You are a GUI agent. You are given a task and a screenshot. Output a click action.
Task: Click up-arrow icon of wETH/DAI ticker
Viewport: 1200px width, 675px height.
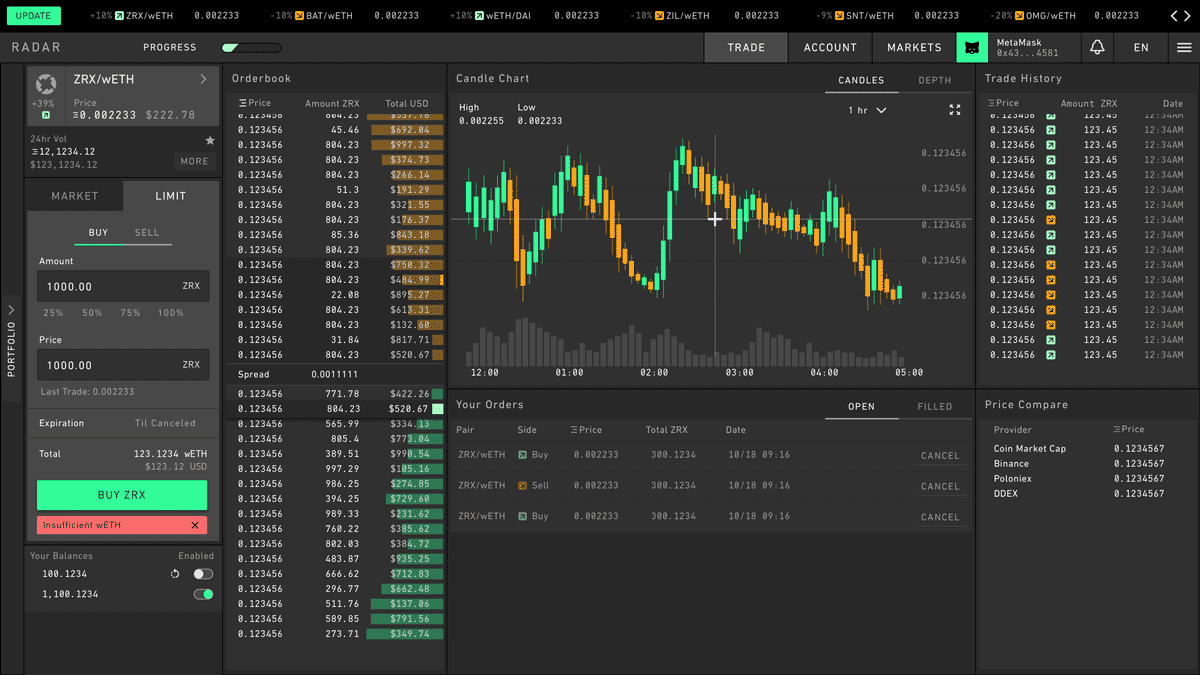pyautogui.click(x=479, y=16)
